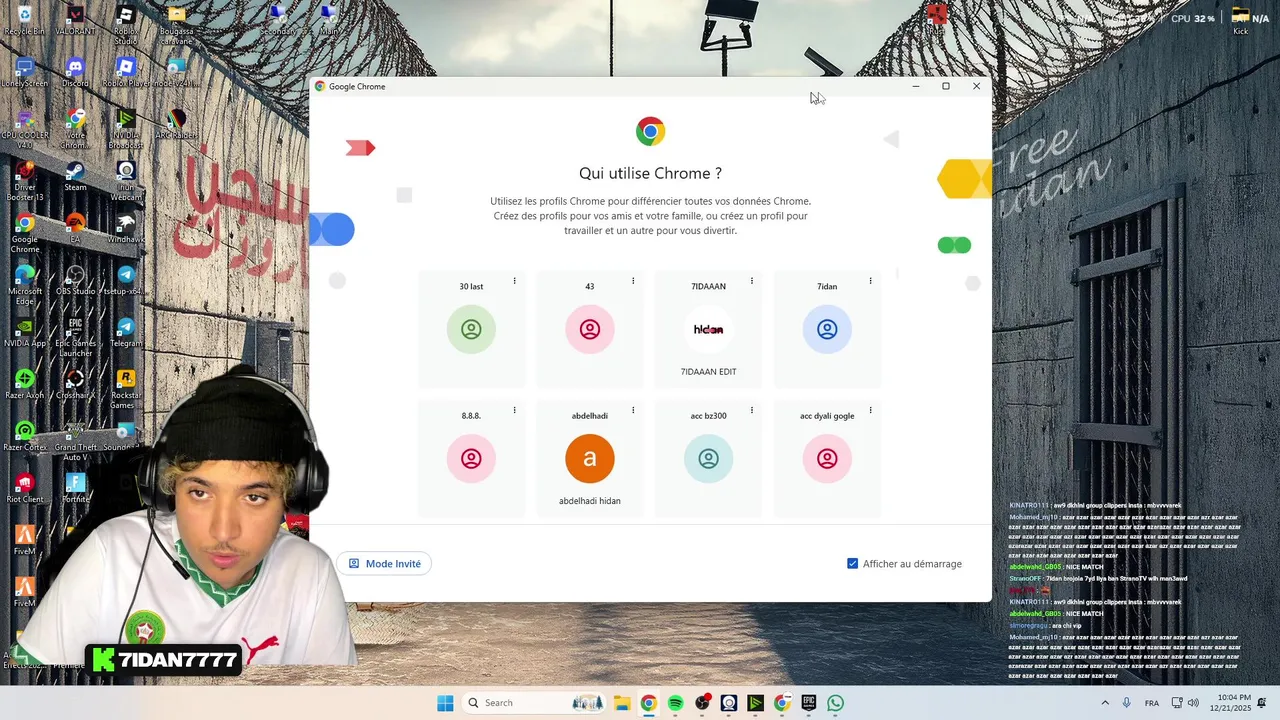Launch the Razer Axon desktop shortcut

click(x=24, y=384)
